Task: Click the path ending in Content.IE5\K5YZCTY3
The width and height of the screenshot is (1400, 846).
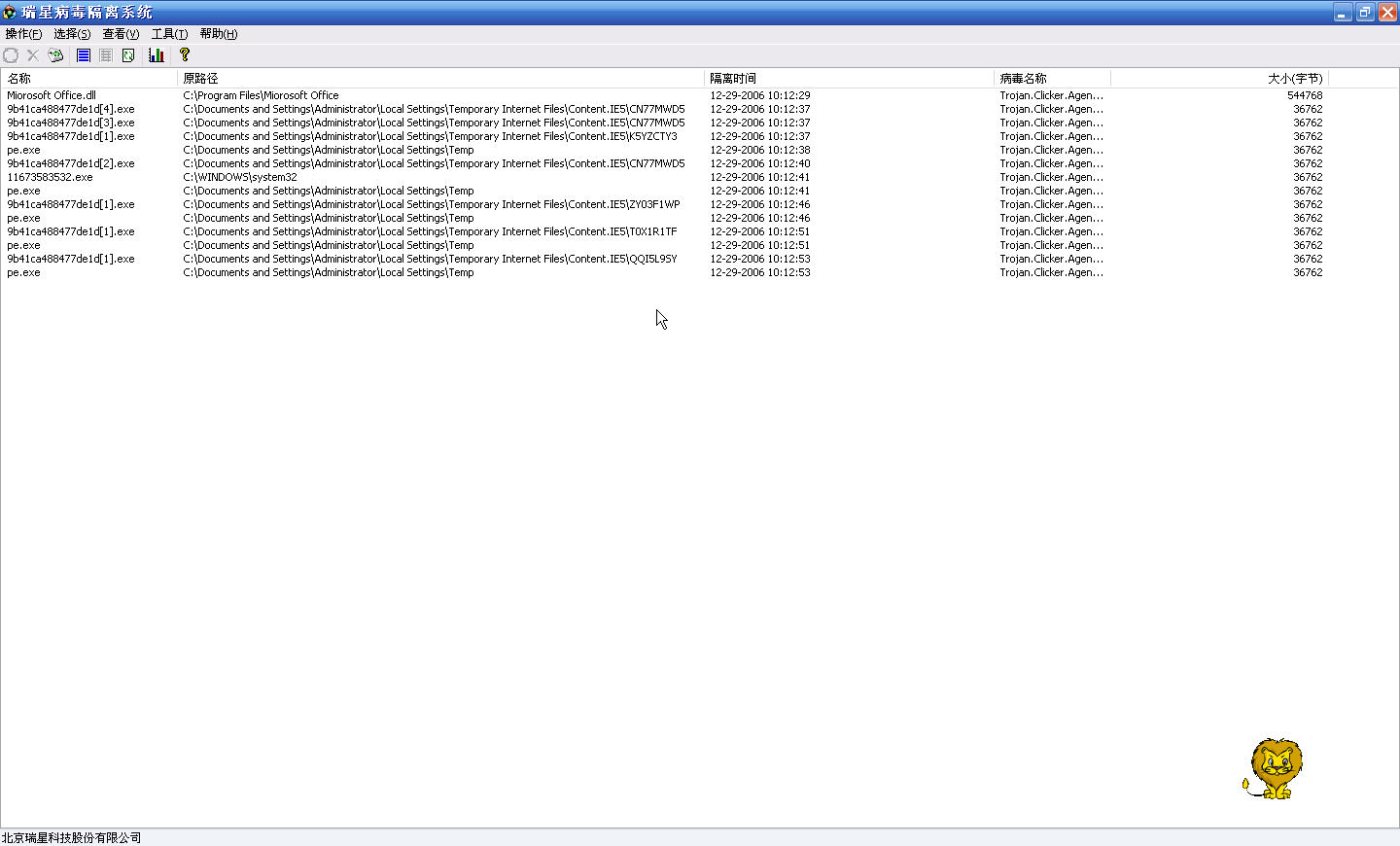Action: (430, 136)
